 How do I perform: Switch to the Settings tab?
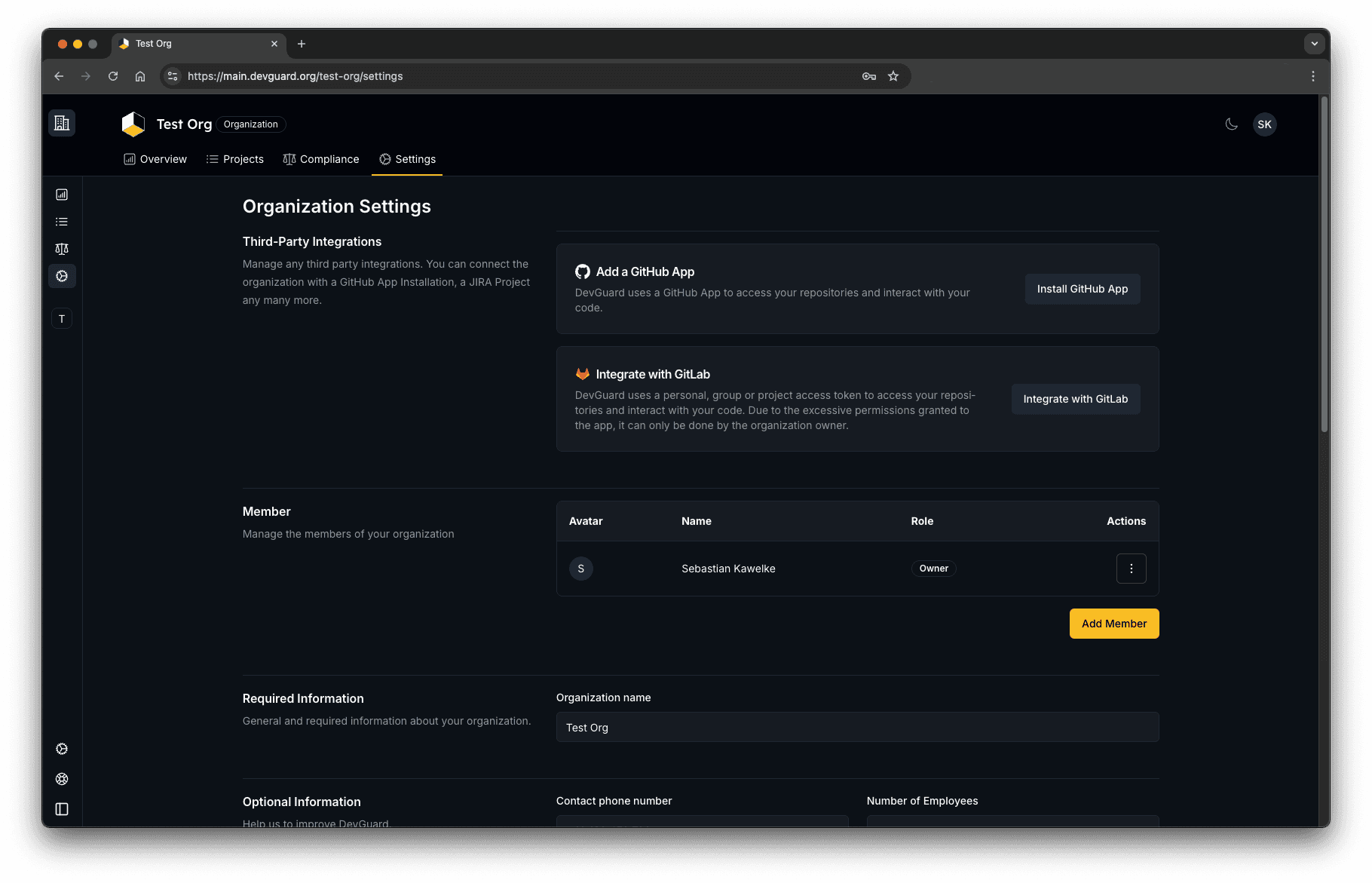[407, 159]
